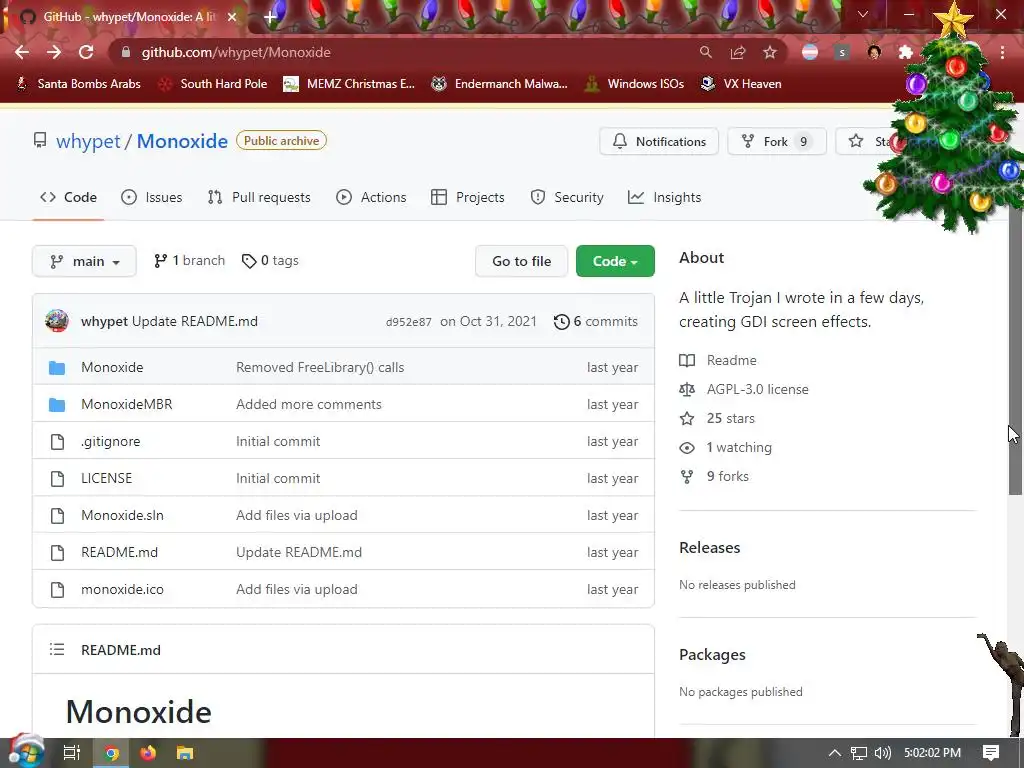Open the Insights tab
1024x768 pixels.
pyautogui.click(x=664, y=197)
